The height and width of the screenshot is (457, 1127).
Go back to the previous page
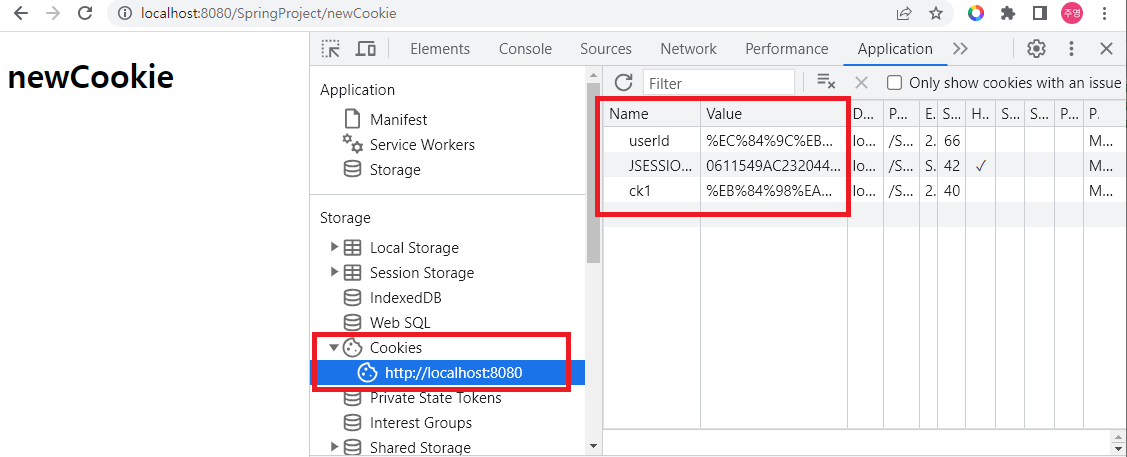click(x=21, y=13)
